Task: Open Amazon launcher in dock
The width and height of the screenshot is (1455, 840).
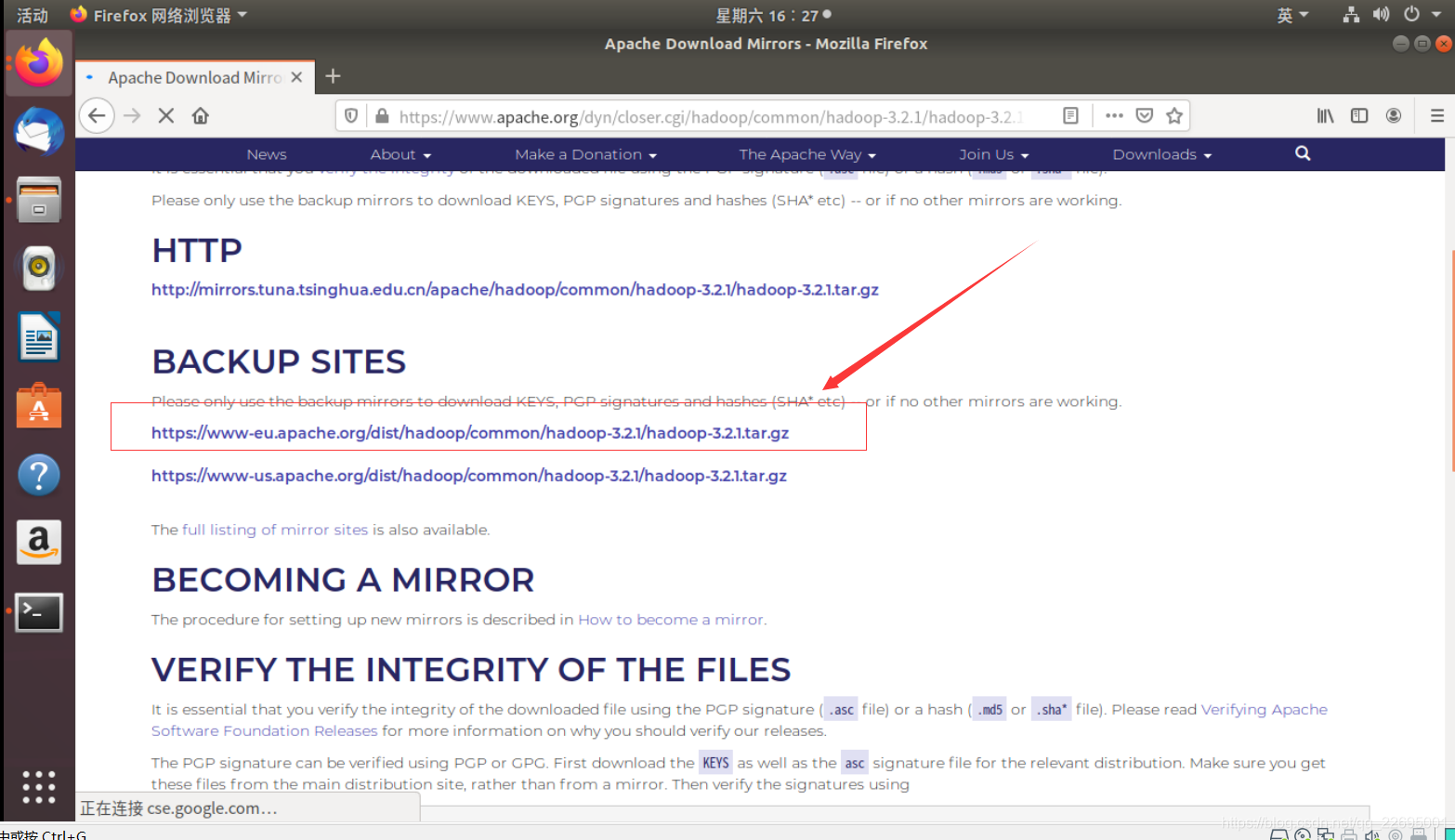Action: [39, 543]
